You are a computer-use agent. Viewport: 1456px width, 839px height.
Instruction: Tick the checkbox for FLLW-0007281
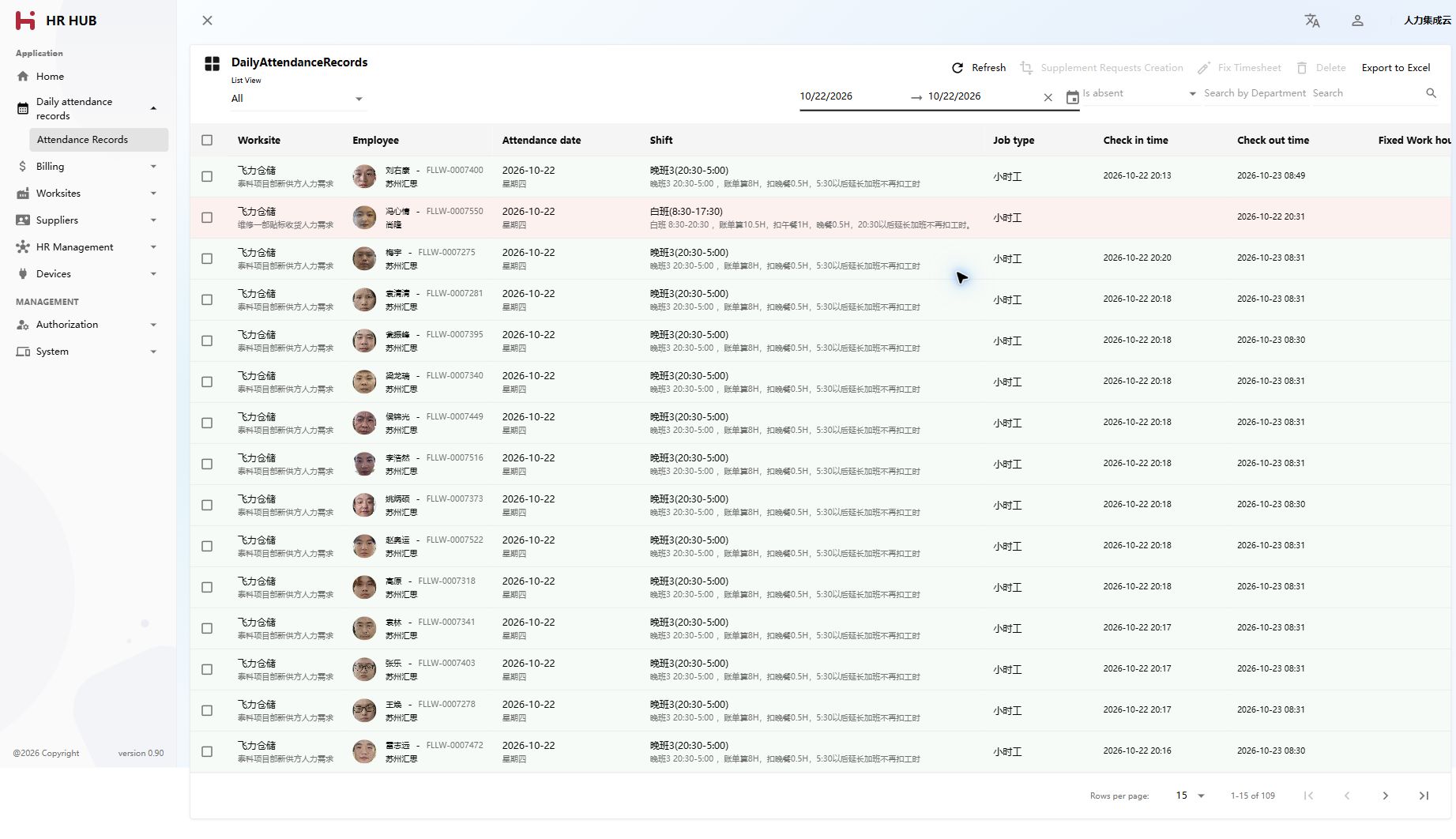click(207, 300)
